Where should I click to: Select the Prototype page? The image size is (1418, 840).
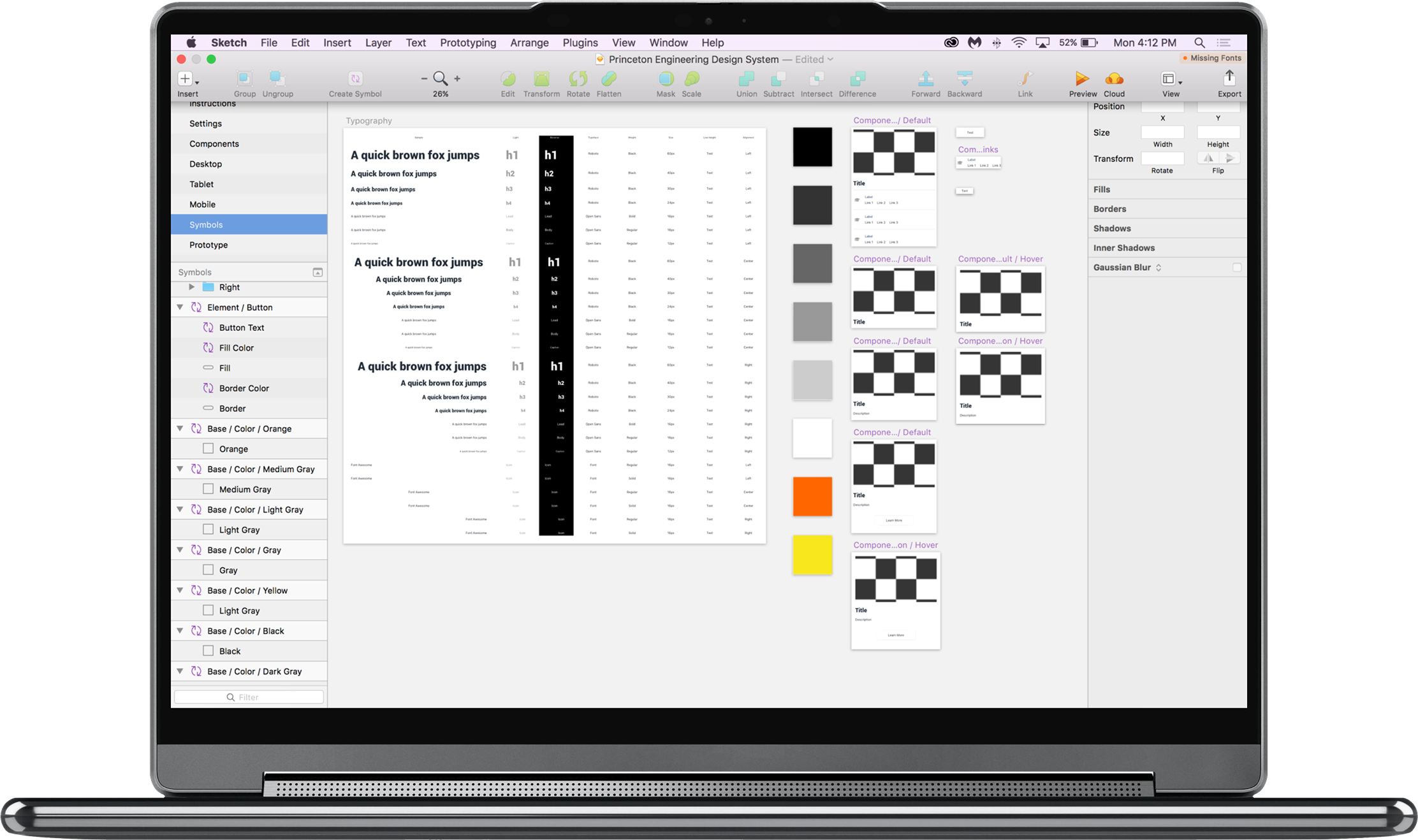click(249, 245)
